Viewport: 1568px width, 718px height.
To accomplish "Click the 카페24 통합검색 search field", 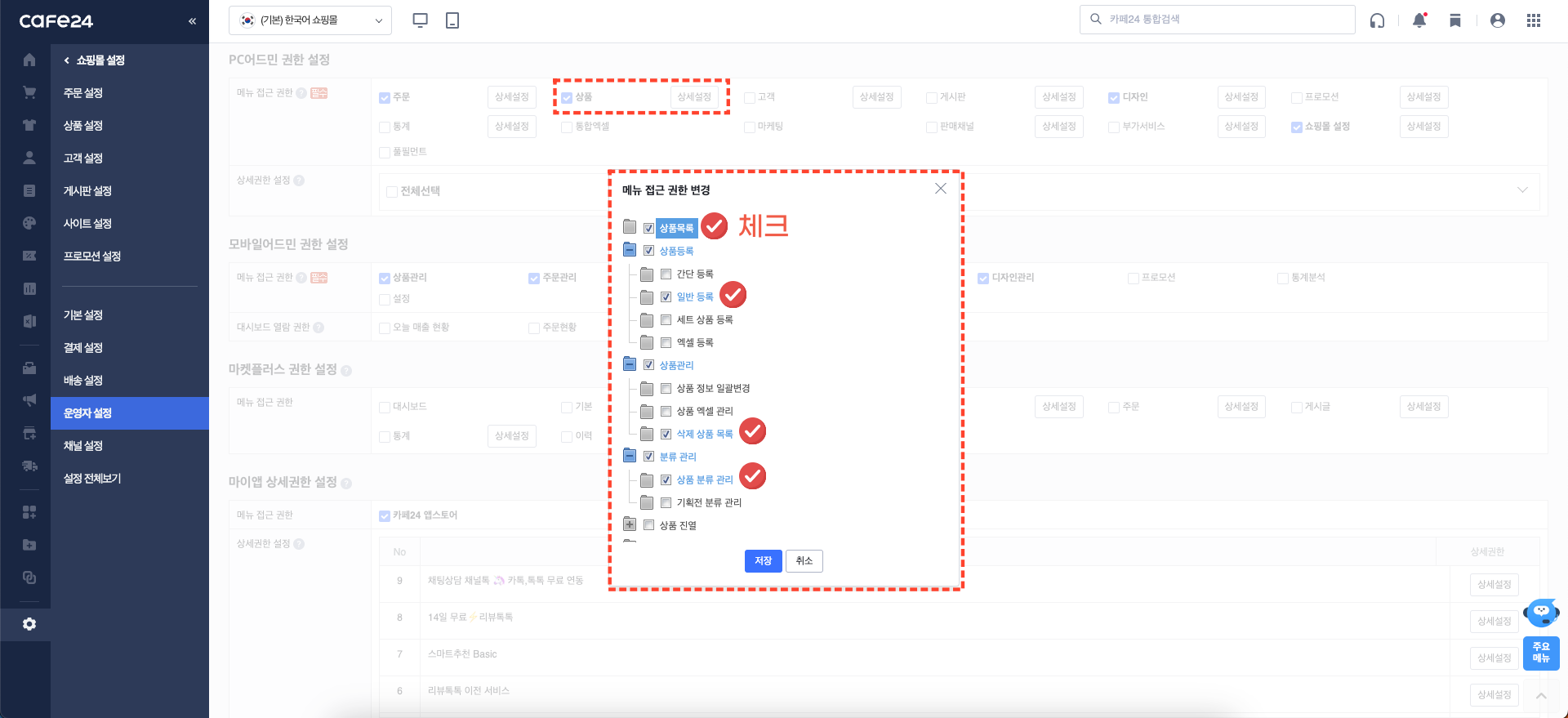I will pos(1217,20).
